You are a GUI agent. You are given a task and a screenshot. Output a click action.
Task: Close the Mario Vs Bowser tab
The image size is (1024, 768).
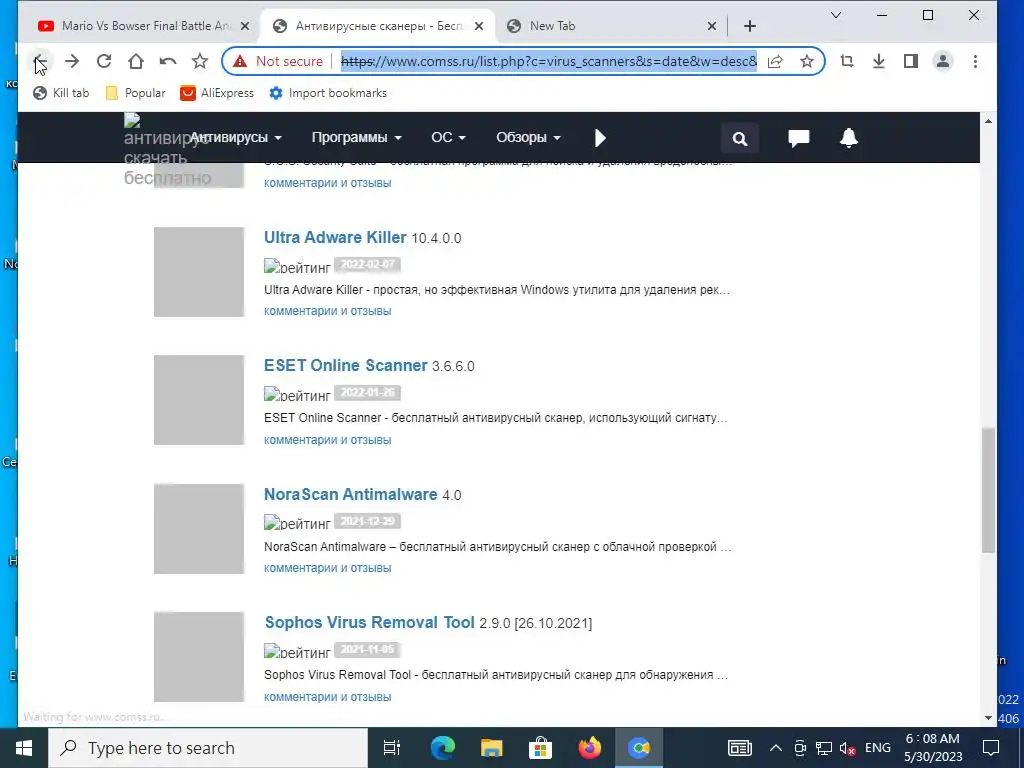[245, 26]
